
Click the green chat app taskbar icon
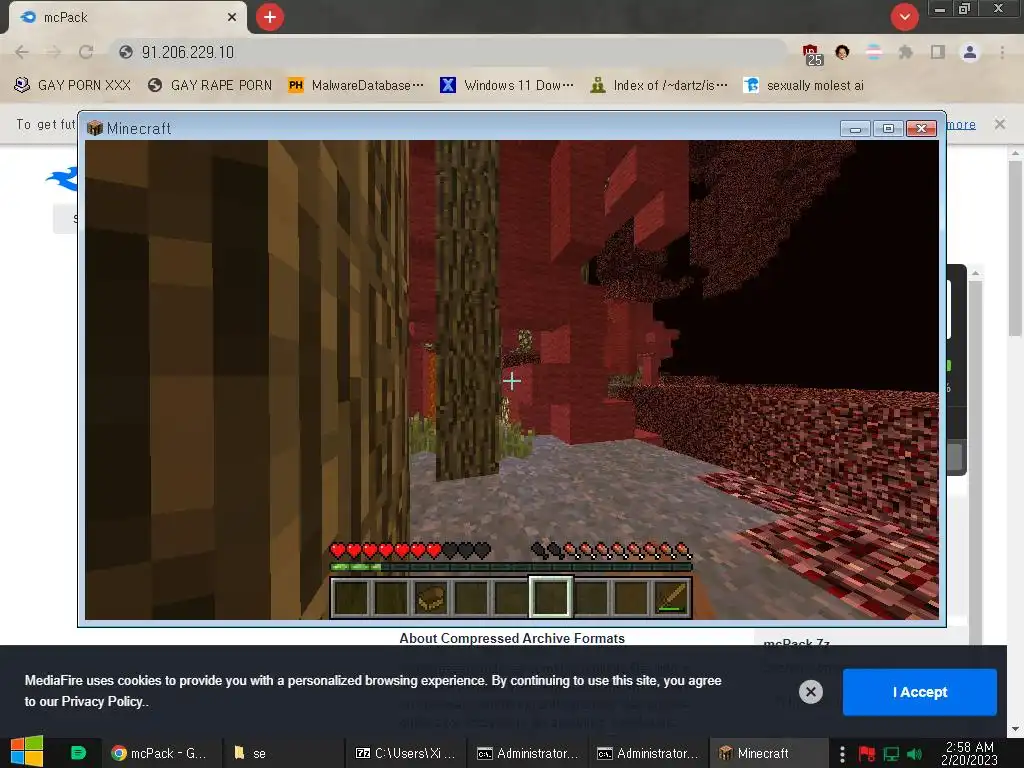point(78,753)
